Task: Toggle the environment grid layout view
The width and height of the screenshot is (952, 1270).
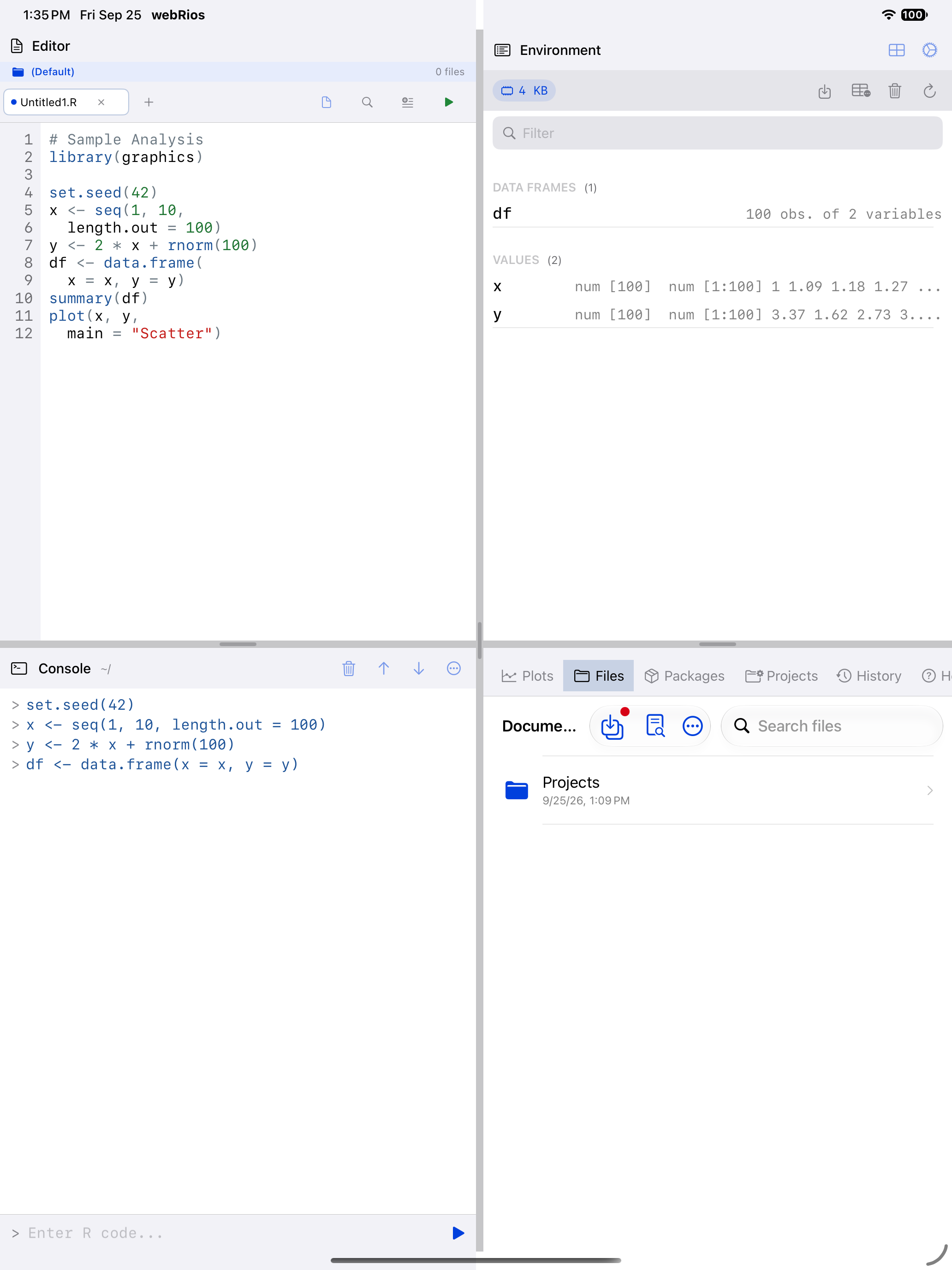Action: pyautogui.click(x=896, y=50)
